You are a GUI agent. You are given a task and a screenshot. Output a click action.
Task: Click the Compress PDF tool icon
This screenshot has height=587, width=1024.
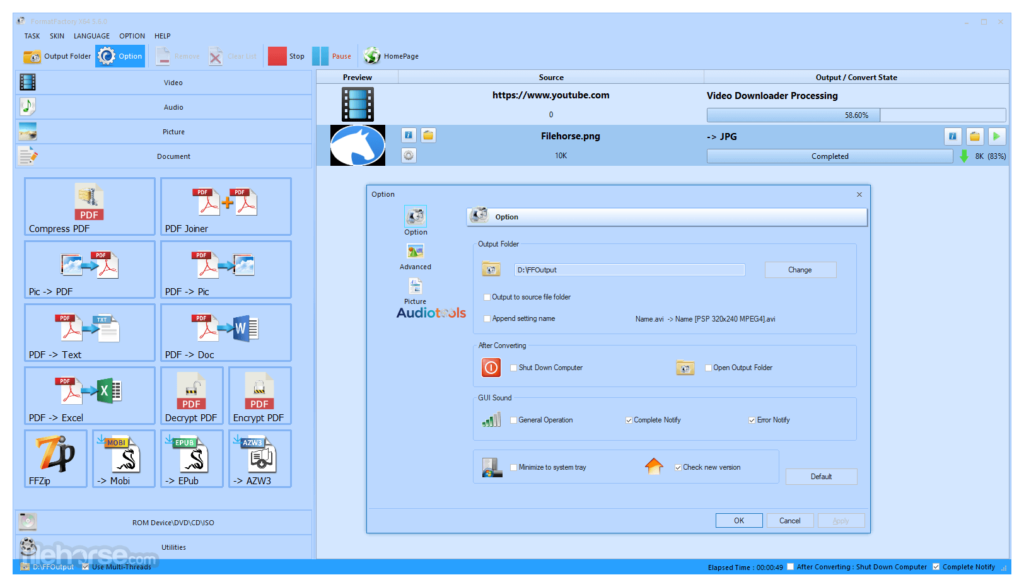tap(89, 206)
